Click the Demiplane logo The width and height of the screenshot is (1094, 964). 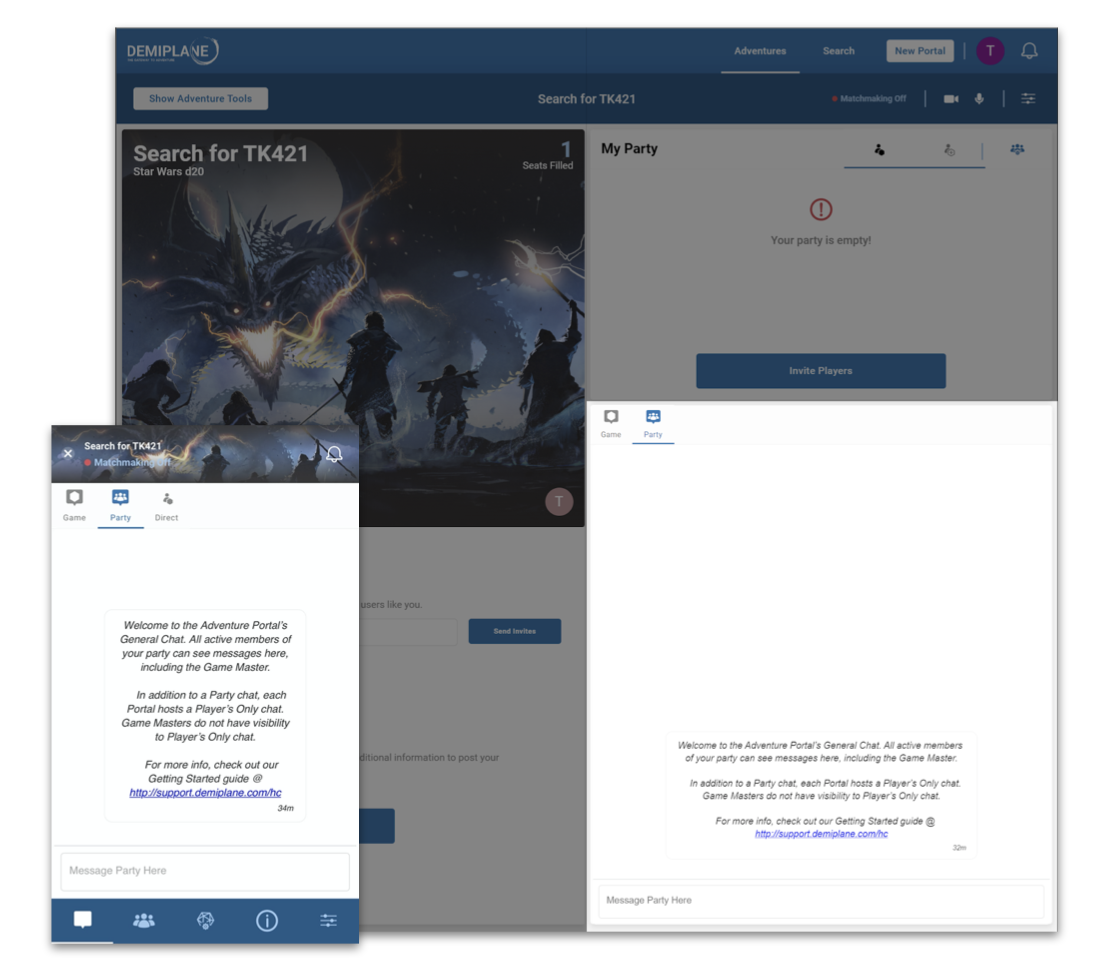(172, 51)
